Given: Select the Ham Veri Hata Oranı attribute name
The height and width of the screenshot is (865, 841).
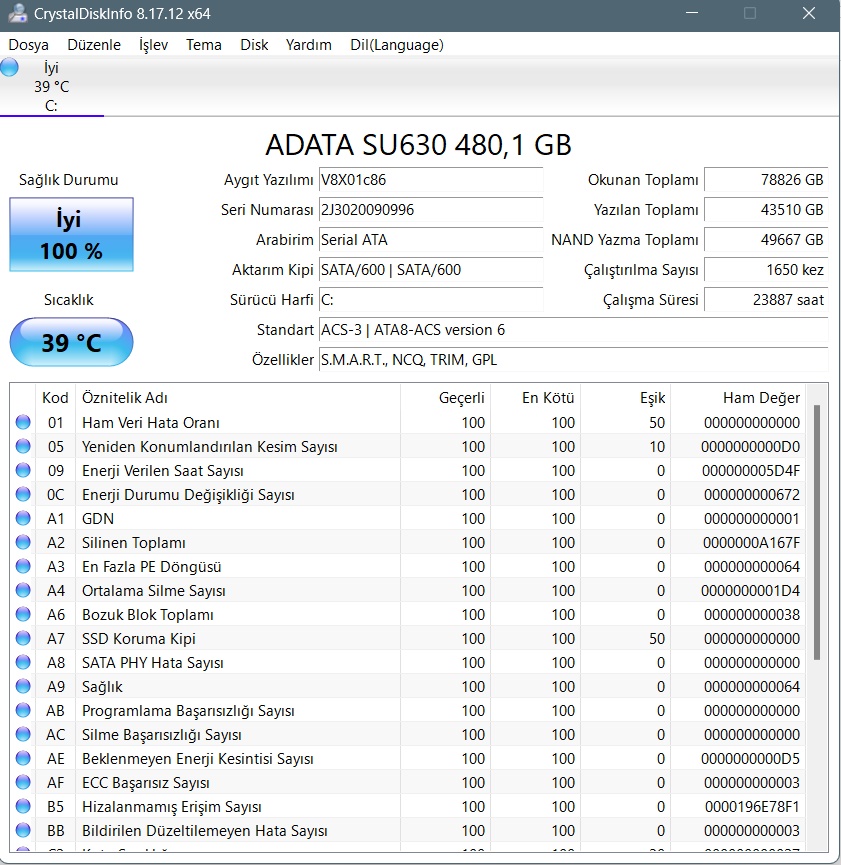Looking at the screenshot, I should (151, 423).
